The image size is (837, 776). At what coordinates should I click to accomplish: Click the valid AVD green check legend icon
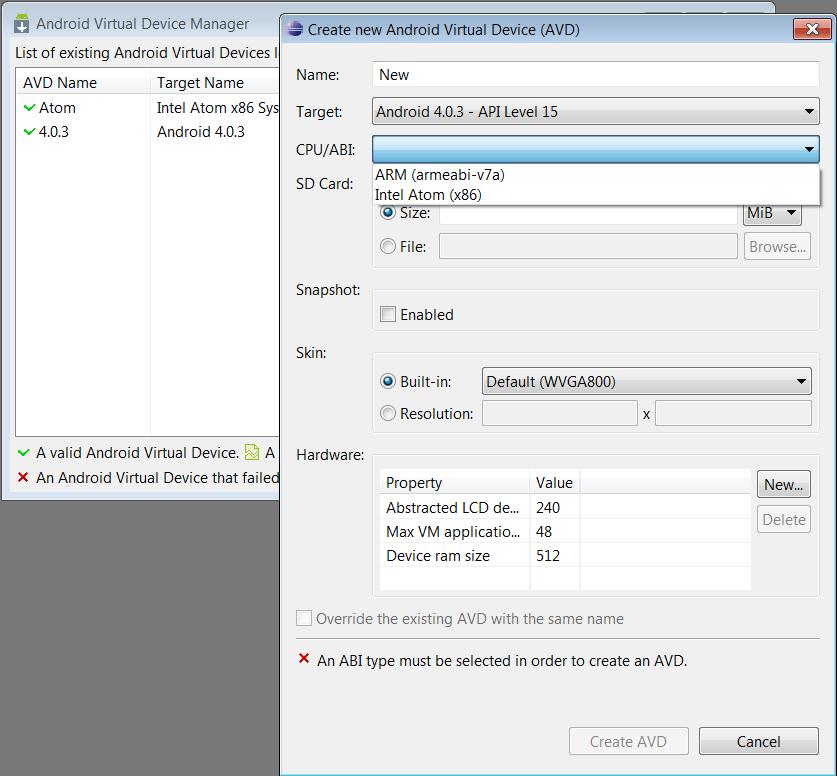point(24,453)
